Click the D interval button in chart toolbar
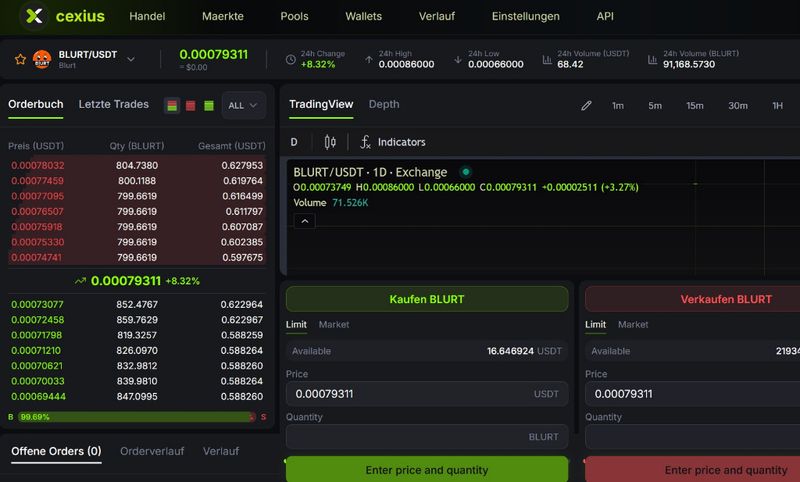This screenshot has height=482, width=800. (x=294, y=142)
